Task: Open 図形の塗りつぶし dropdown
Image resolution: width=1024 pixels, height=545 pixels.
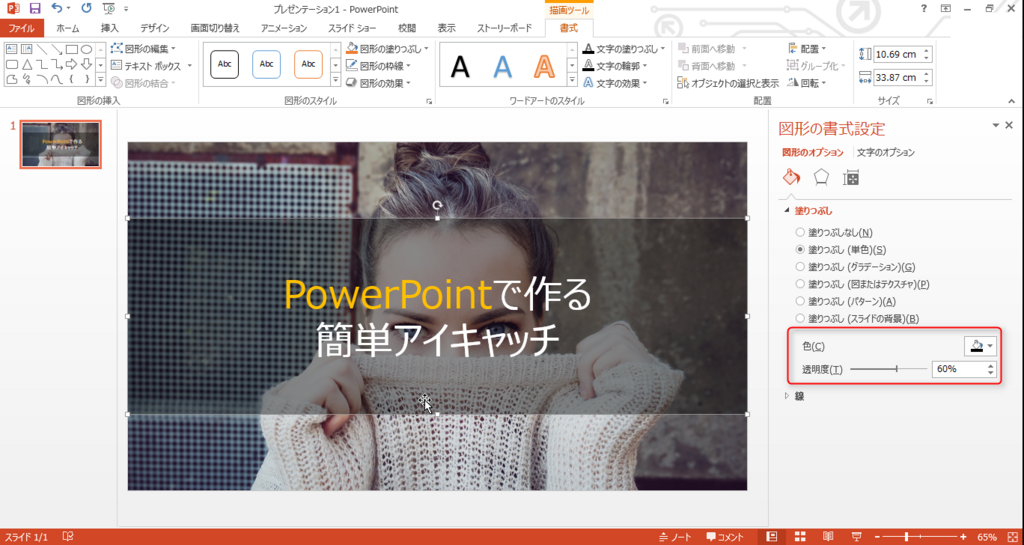Action: 426,48
